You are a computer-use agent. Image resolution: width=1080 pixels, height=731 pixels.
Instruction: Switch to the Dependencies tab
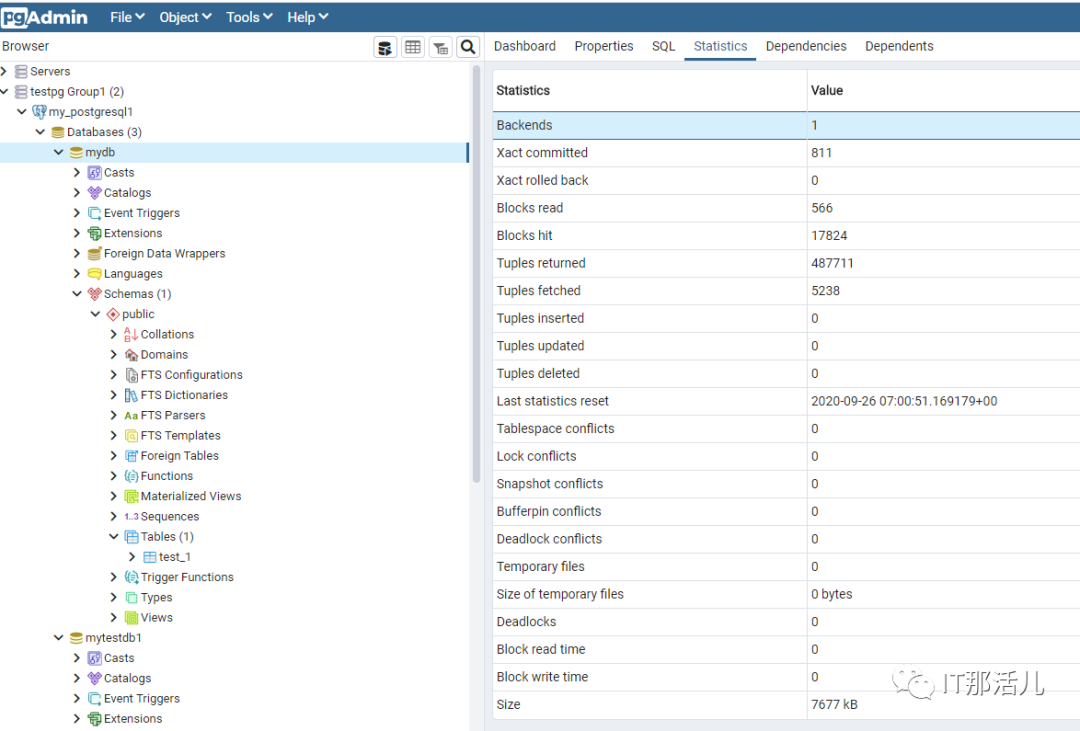click(x=805, y=46)
